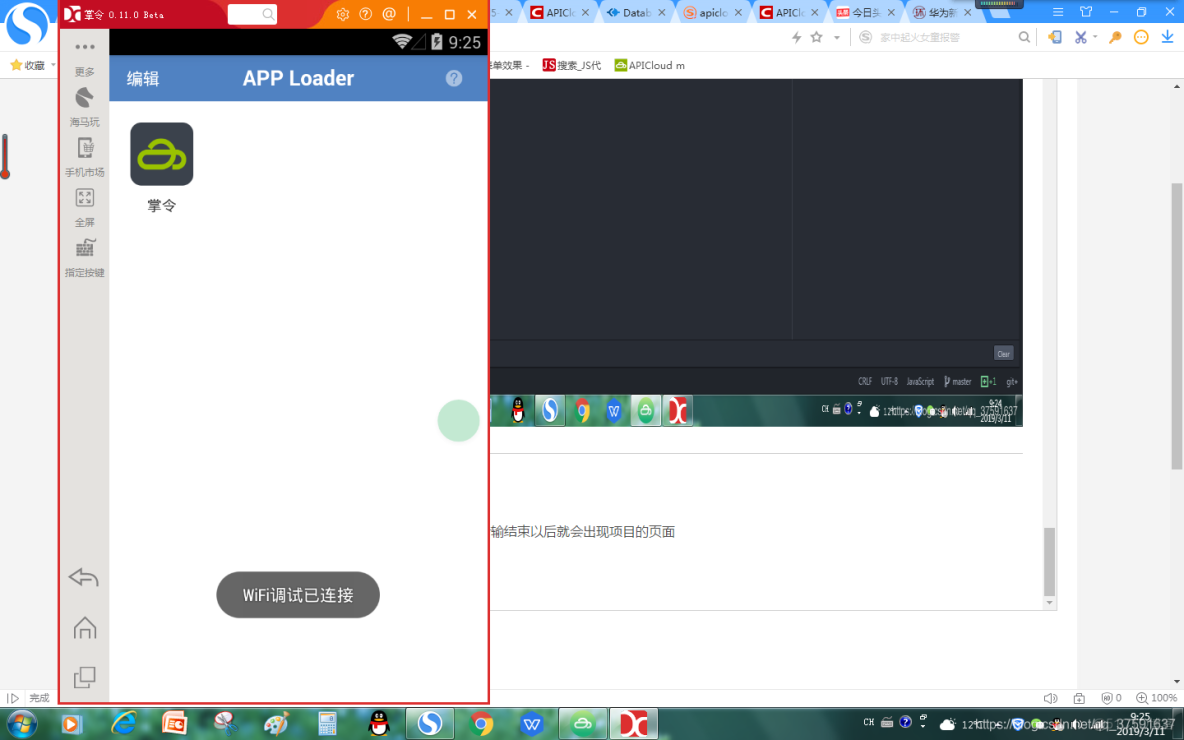
Task: Click the lightning speed-mode icon in address bar
Action: pyautogui.click(x=796, y=37)
